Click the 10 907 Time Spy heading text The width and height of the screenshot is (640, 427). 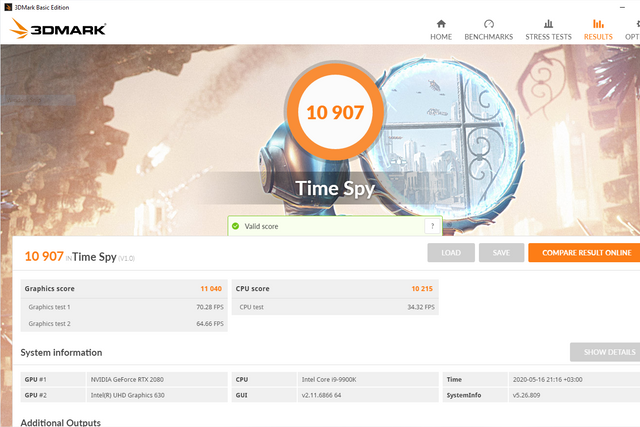(80, 257)
